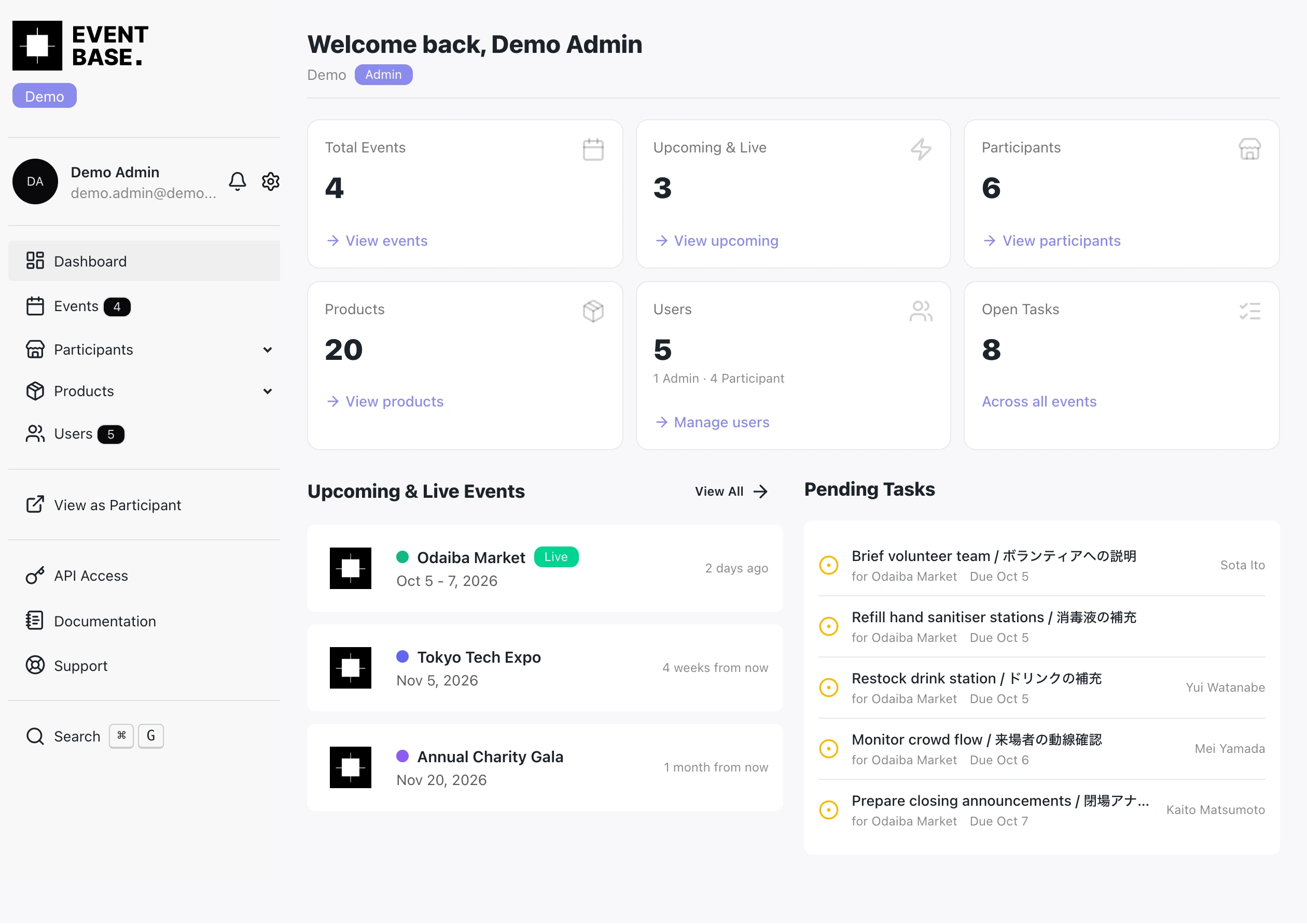Click storefront icon in Participants card
The width and height of the screenshot is (1307, 924).
click(x=1249, y=150)
